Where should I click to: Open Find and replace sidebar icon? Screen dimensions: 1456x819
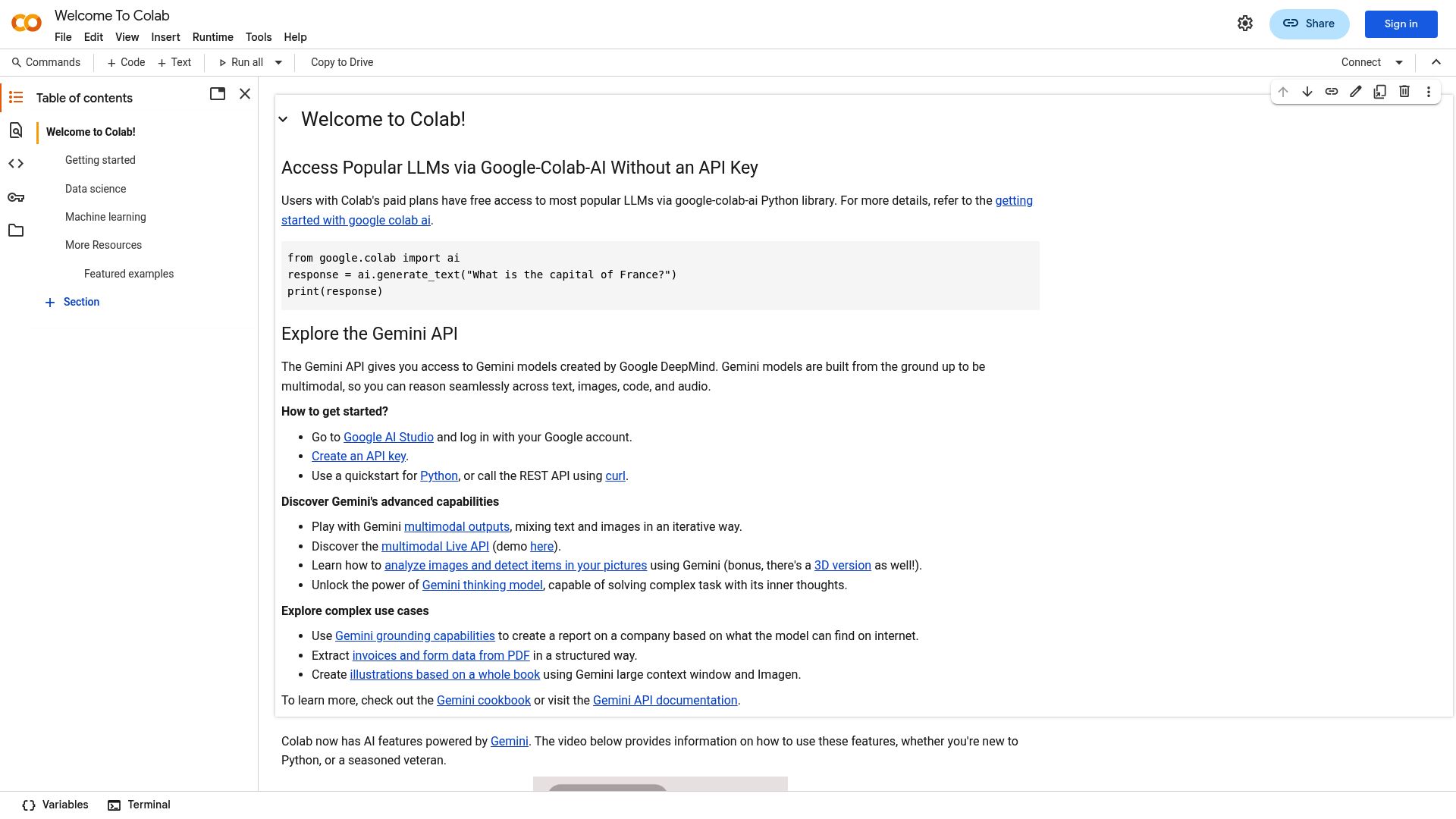(x=16, y=130)
